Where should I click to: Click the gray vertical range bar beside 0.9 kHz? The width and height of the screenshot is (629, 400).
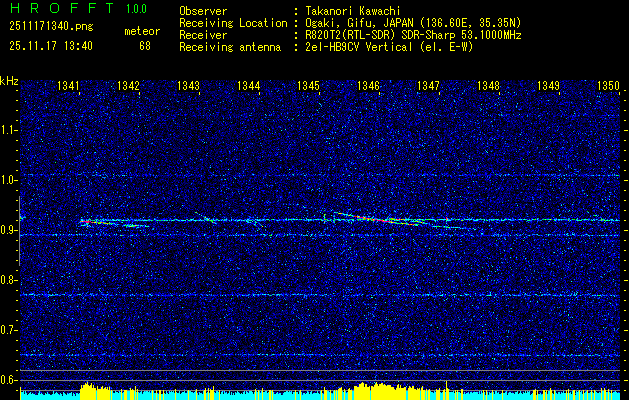point(19,231)
